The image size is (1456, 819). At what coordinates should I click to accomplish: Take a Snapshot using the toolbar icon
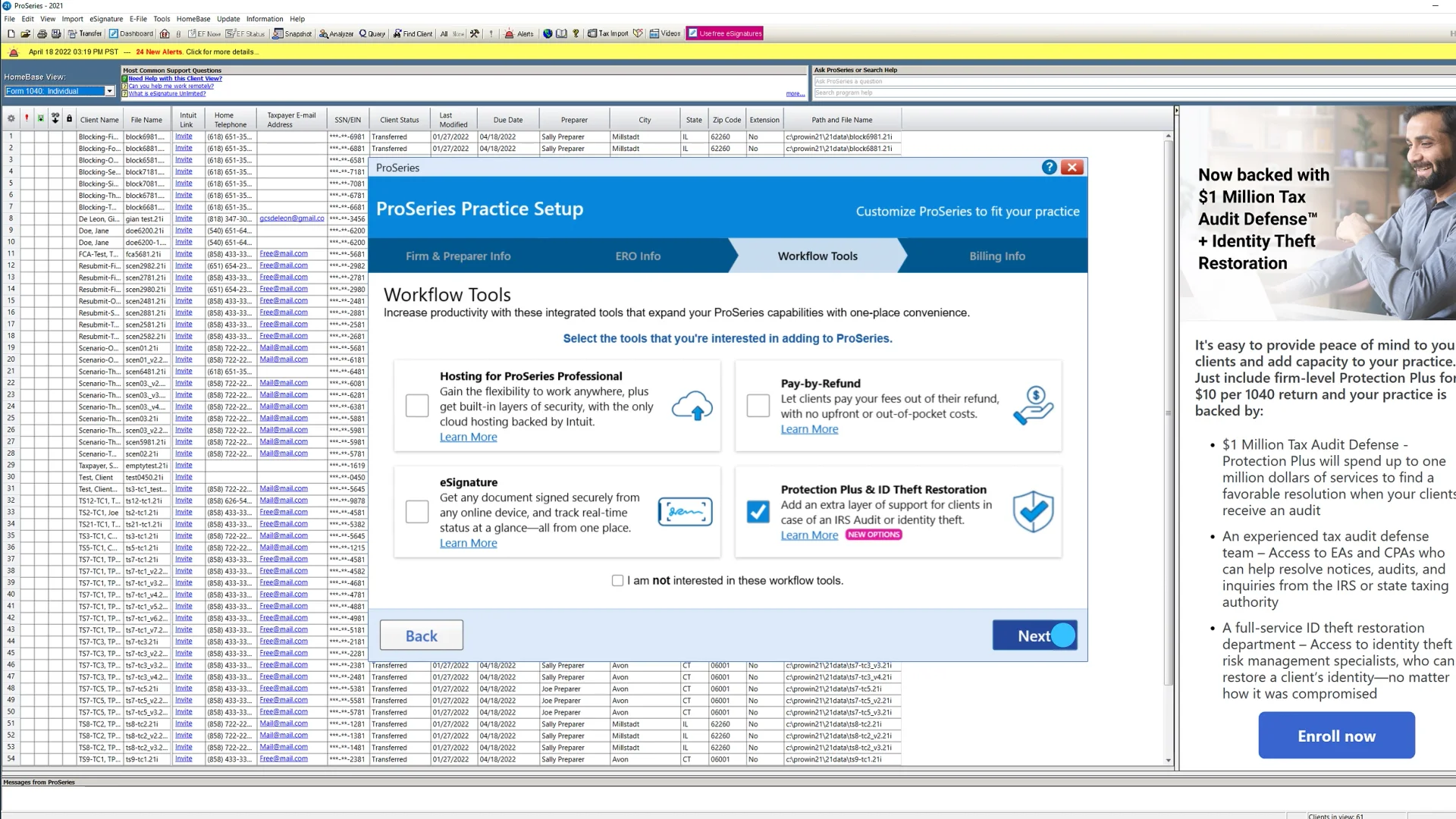(x=292, y=33)
